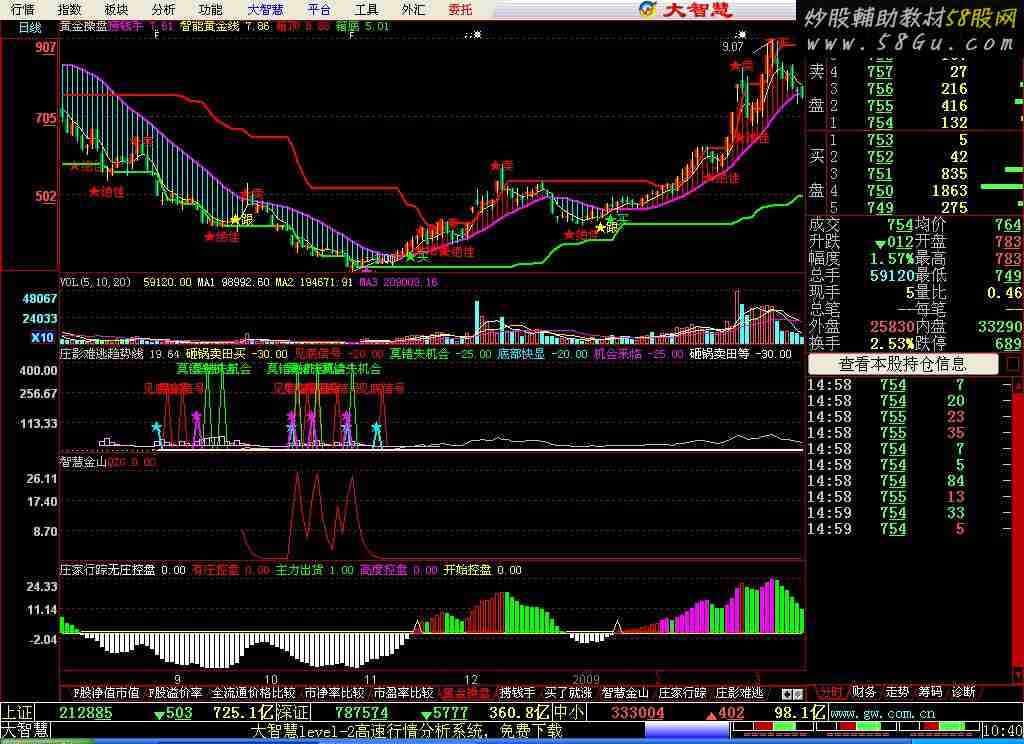
Task: Click the 开始控盘 legend label
Action: coord(467,570)
